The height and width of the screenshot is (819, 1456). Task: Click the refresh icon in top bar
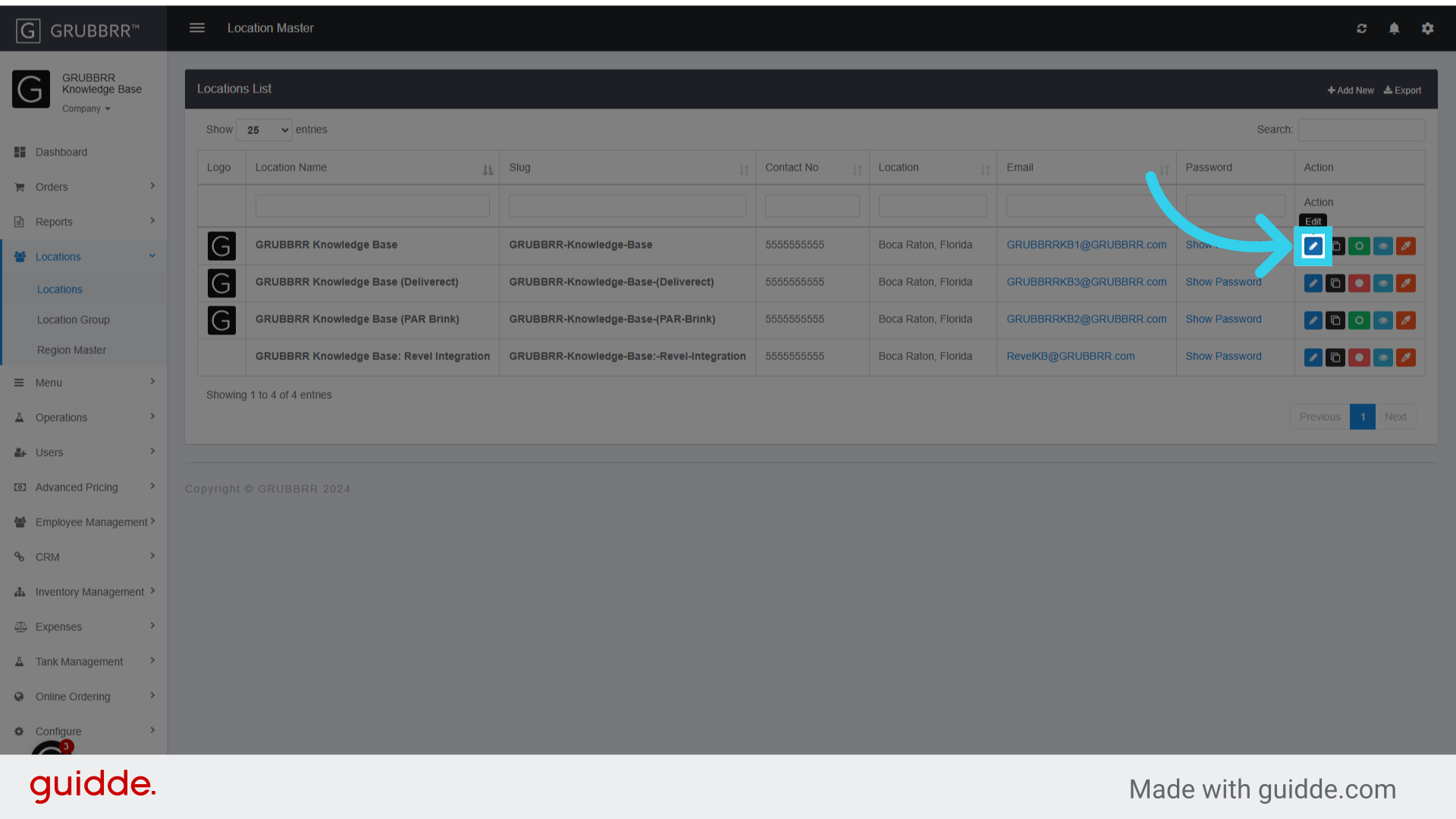point(1362,28)
